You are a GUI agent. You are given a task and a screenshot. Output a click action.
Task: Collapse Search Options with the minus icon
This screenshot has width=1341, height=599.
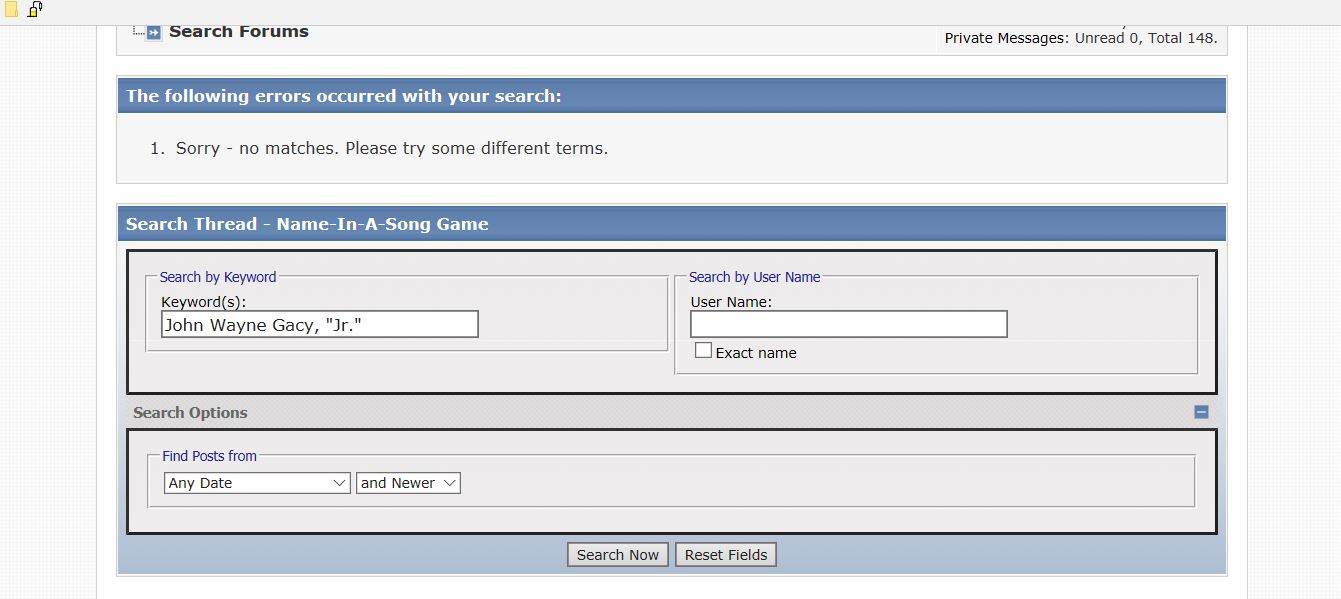point(1201,412)
